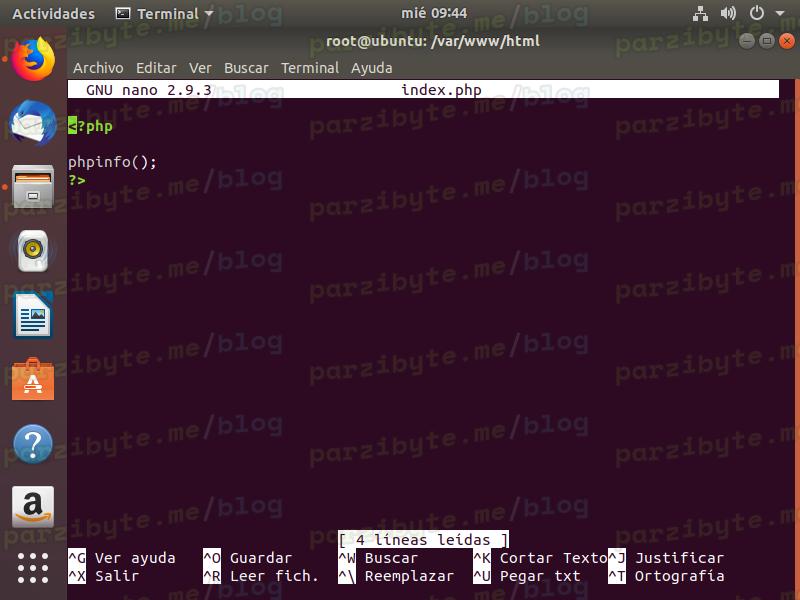The image size is (800, 600).
Task: Open Rhythmbox music player icon
Action: tap(33, 251)
